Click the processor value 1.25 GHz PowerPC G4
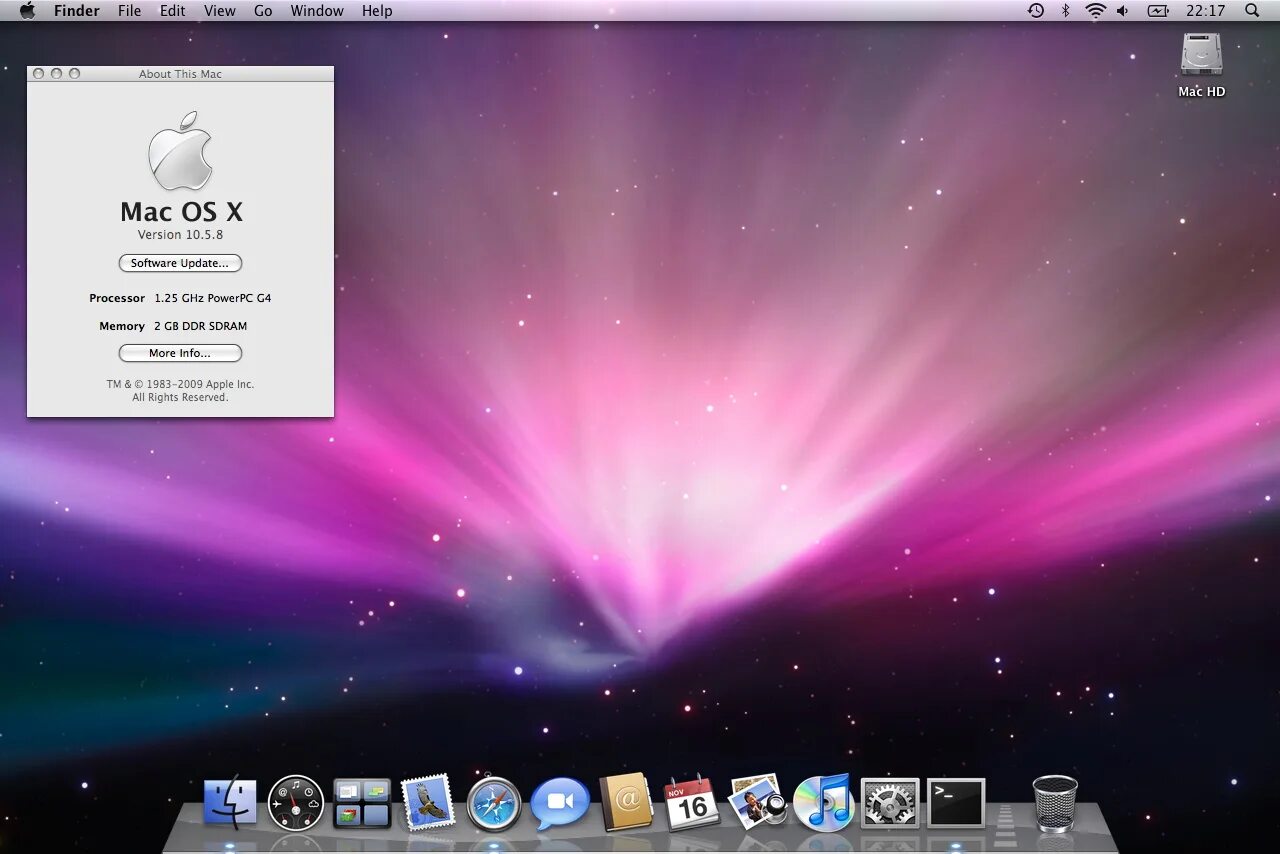This screenshot has height=854, width=1280. pos(212,298)
